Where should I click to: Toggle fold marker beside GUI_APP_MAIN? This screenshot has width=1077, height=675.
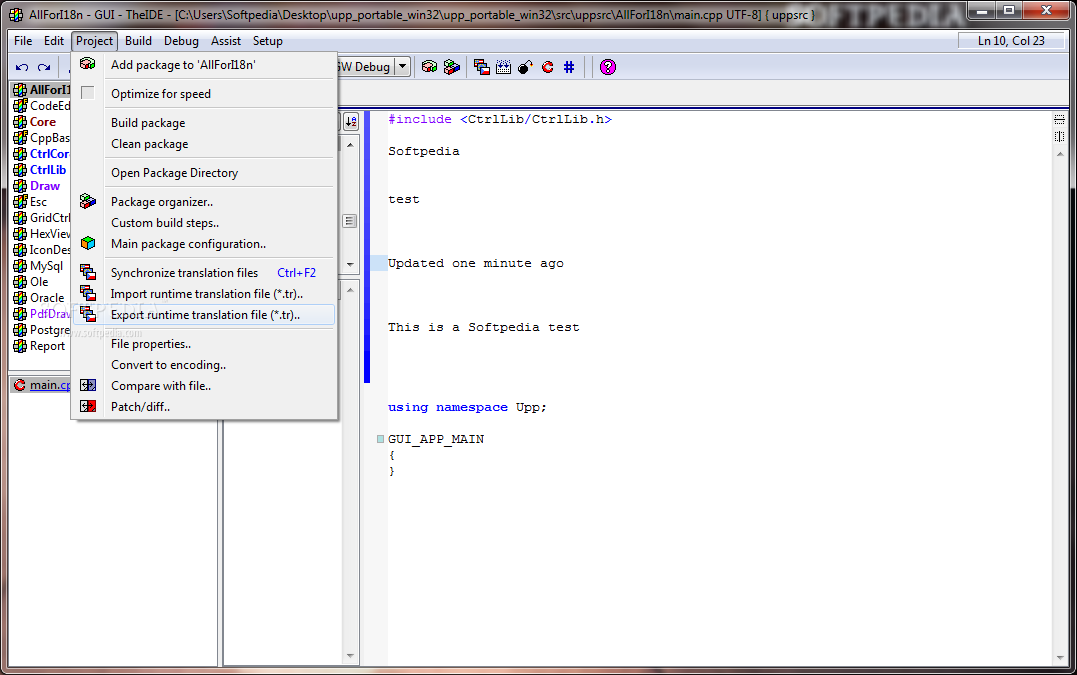click(x=381, y=439)
